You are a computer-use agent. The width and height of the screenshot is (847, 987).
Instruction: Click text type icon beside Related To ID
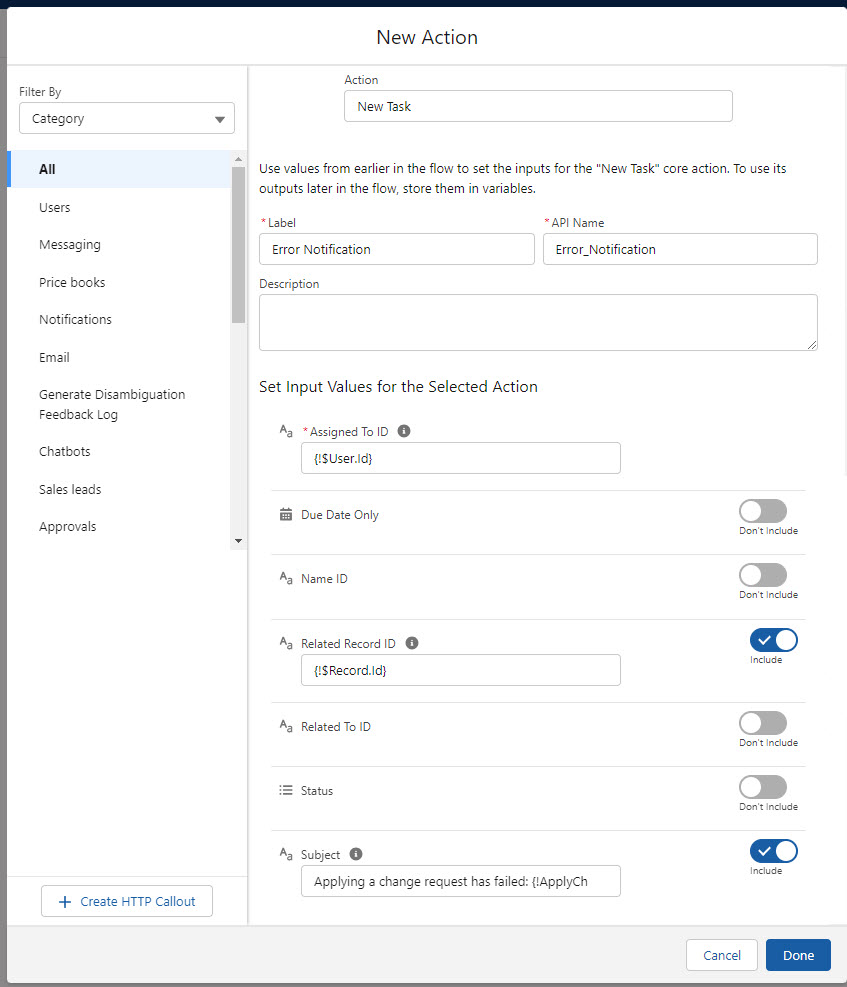tap(286, 727)
